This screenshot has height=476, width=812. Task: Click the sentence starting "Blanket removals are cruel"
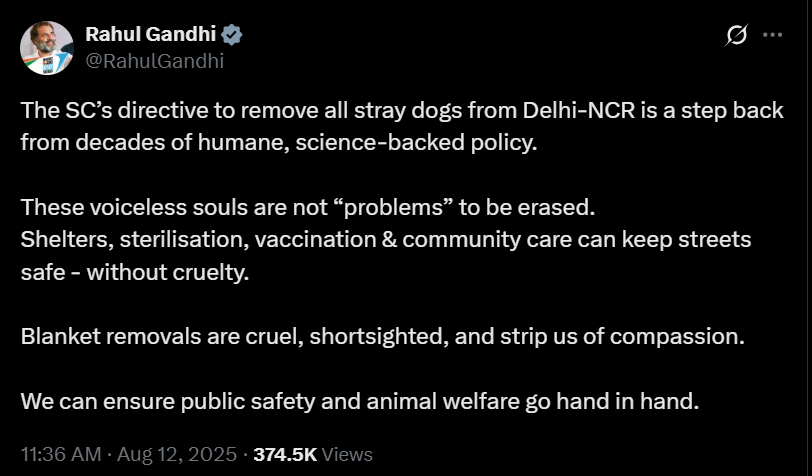pyautogui.click(x=382, y=336)
